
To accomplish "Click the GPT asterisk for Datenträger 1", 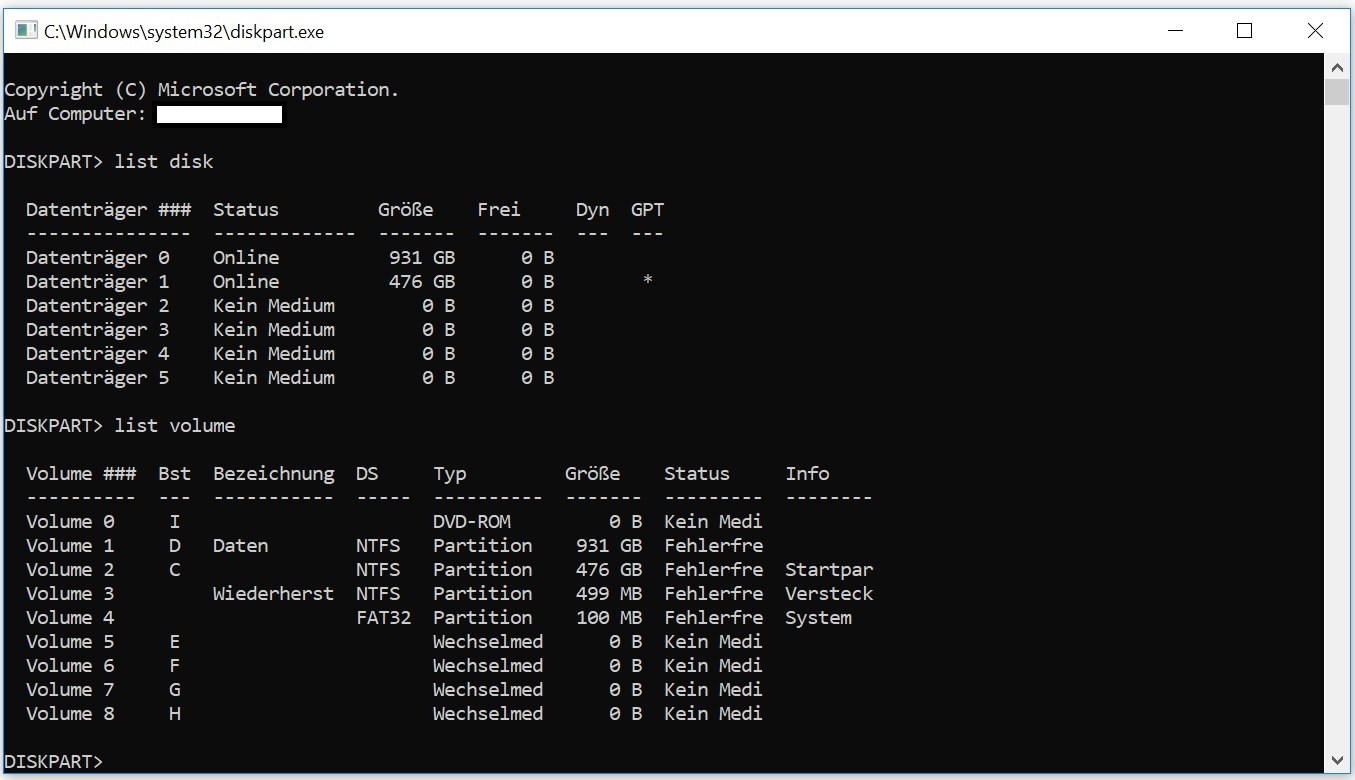I will click(648, 282).
